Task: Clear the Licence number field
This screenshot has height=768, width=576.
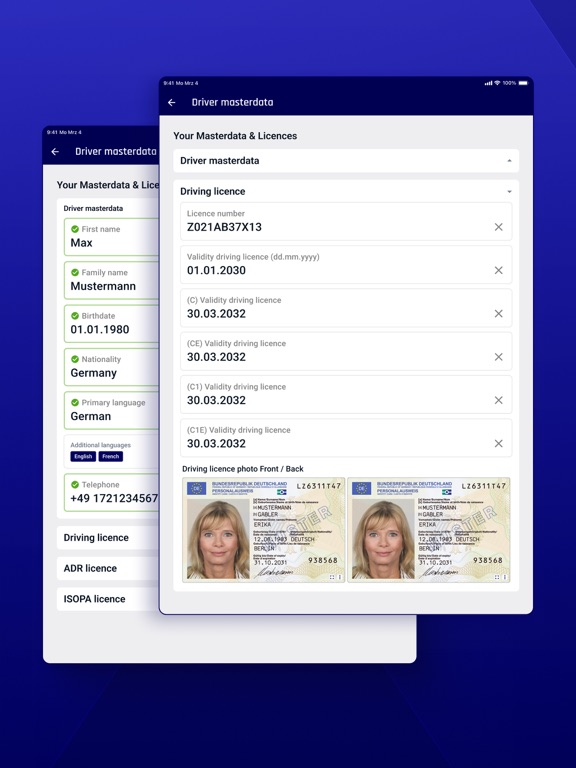Action: (x=498, y=227)
